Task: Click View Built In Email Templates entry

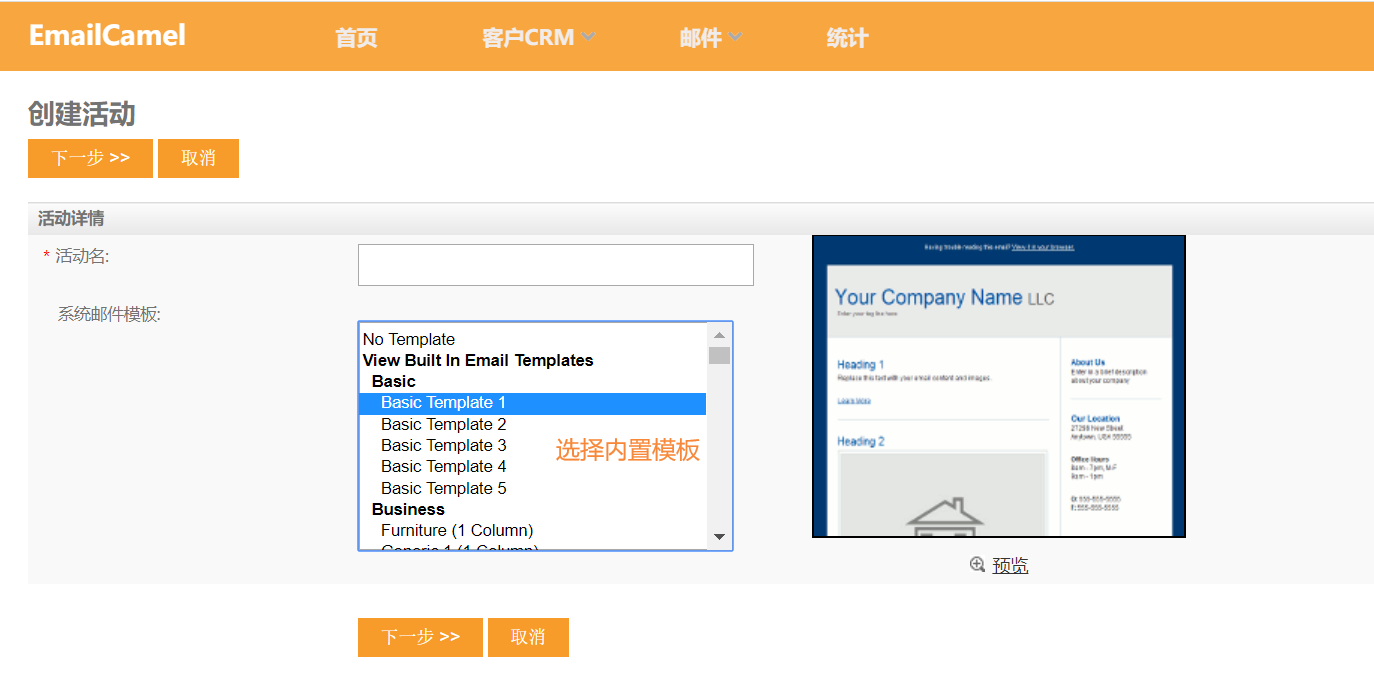Action: coord(477,360)
